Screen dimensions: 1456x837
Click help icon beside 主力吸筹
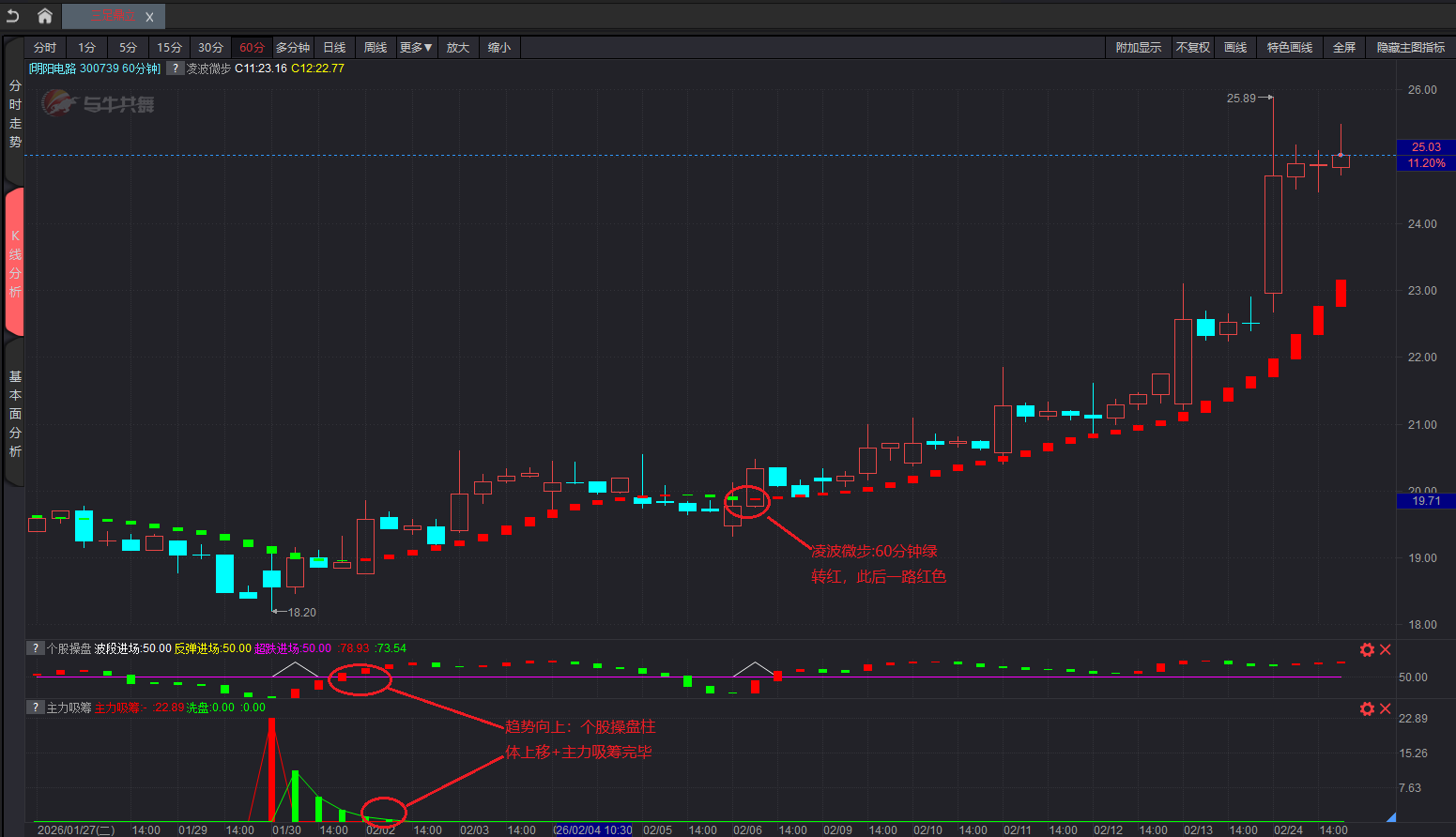[35, 708]
